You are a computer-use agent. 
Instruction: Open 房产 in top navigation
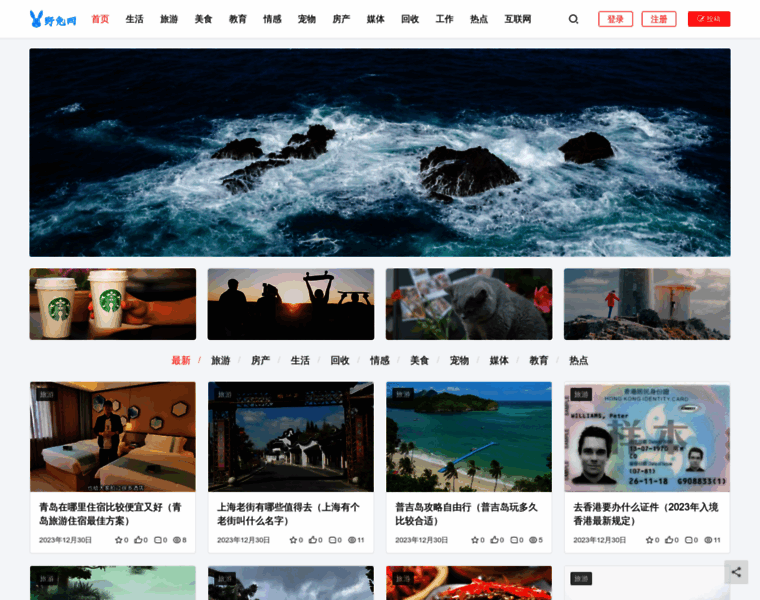coord(341,19)
